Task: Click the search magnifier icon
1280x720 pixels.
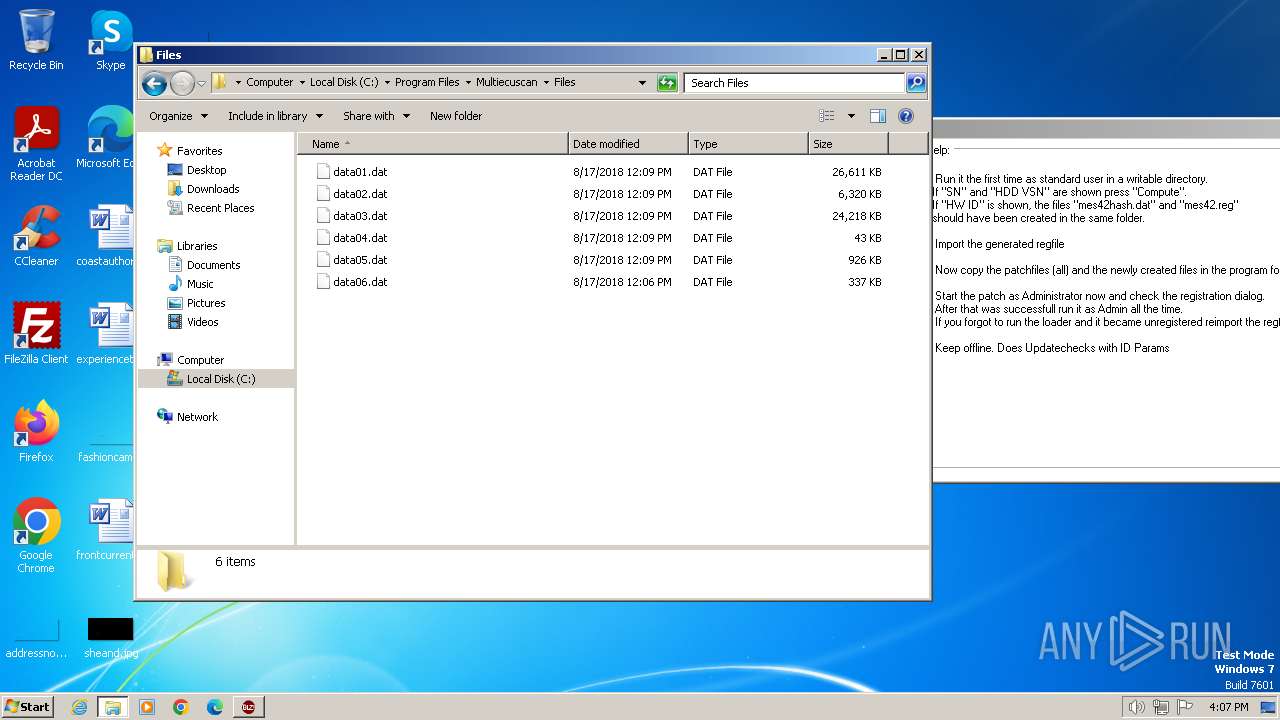Action: 915,83
